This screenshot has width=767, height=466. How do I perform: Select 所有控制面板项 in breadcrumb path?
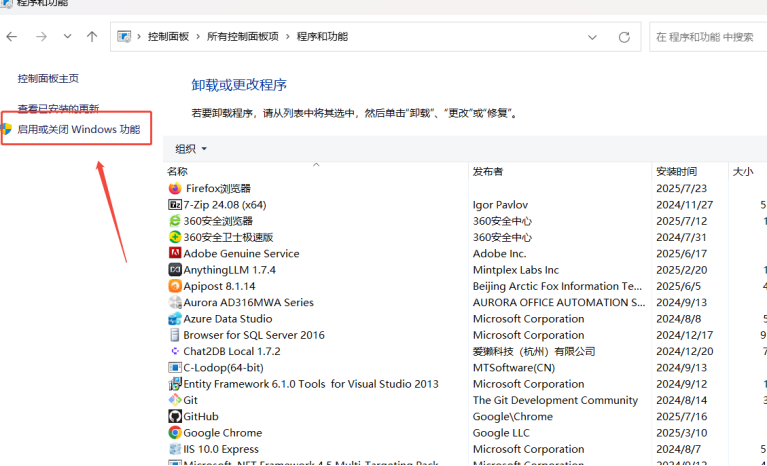243,37
